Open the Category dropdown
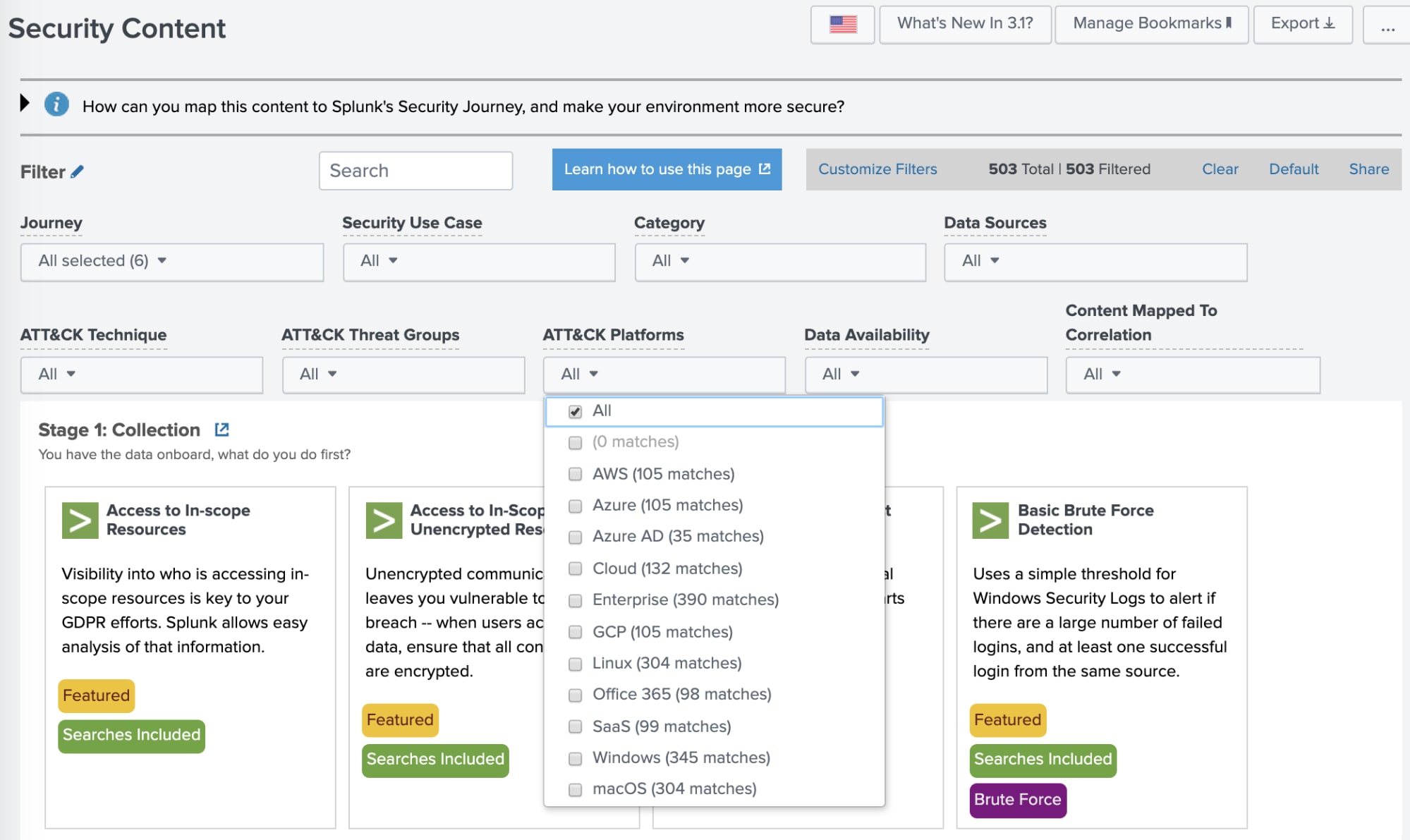Image resolution: width=1410 pixels, height=840 pixels. pos(780,262)
